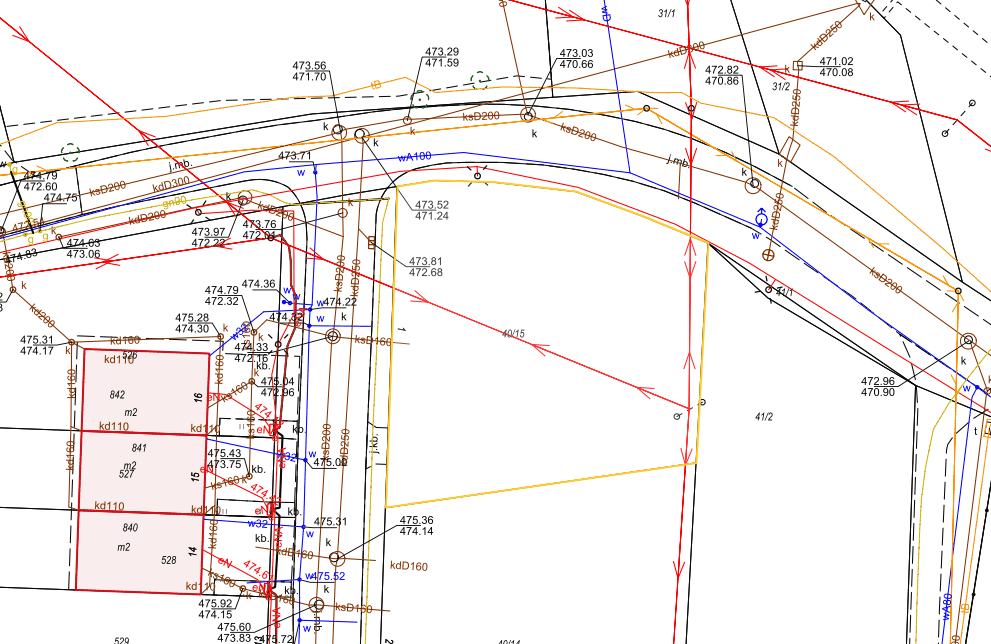Click the shaded parcel labeled 842
This screenshot has height=644, width=991.
pyautogui.click(x=145, y=390)
